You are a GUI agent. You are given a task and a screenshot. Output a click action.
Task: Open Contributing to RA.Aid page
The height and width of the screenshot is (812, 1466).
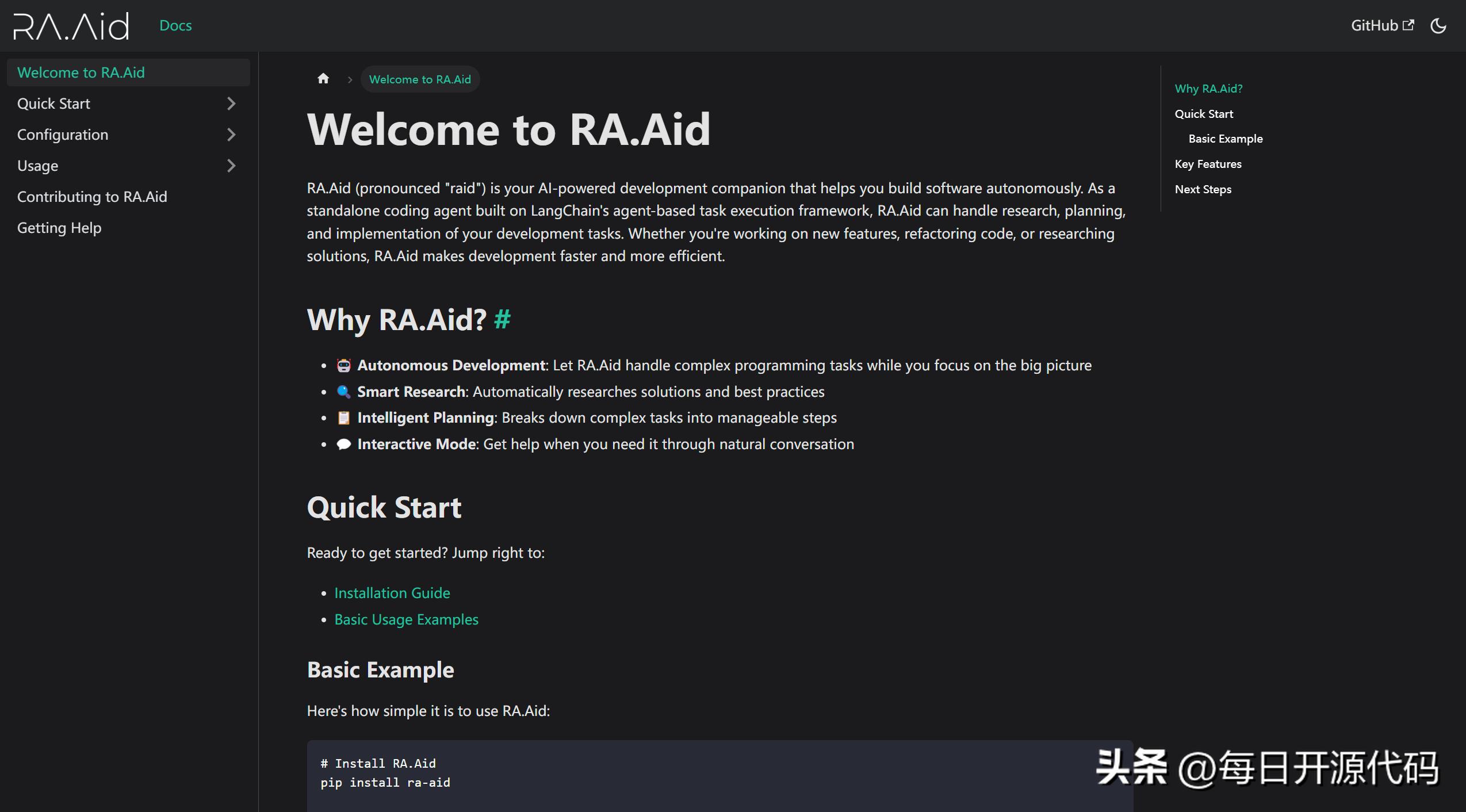click(92, 197)
